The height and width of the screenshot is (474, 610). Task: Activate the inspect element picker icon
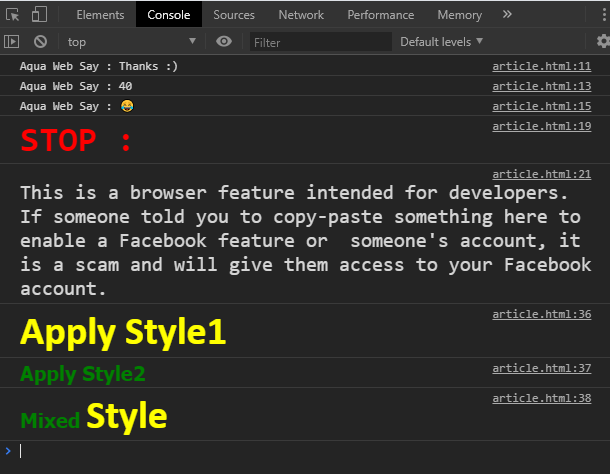12,15
